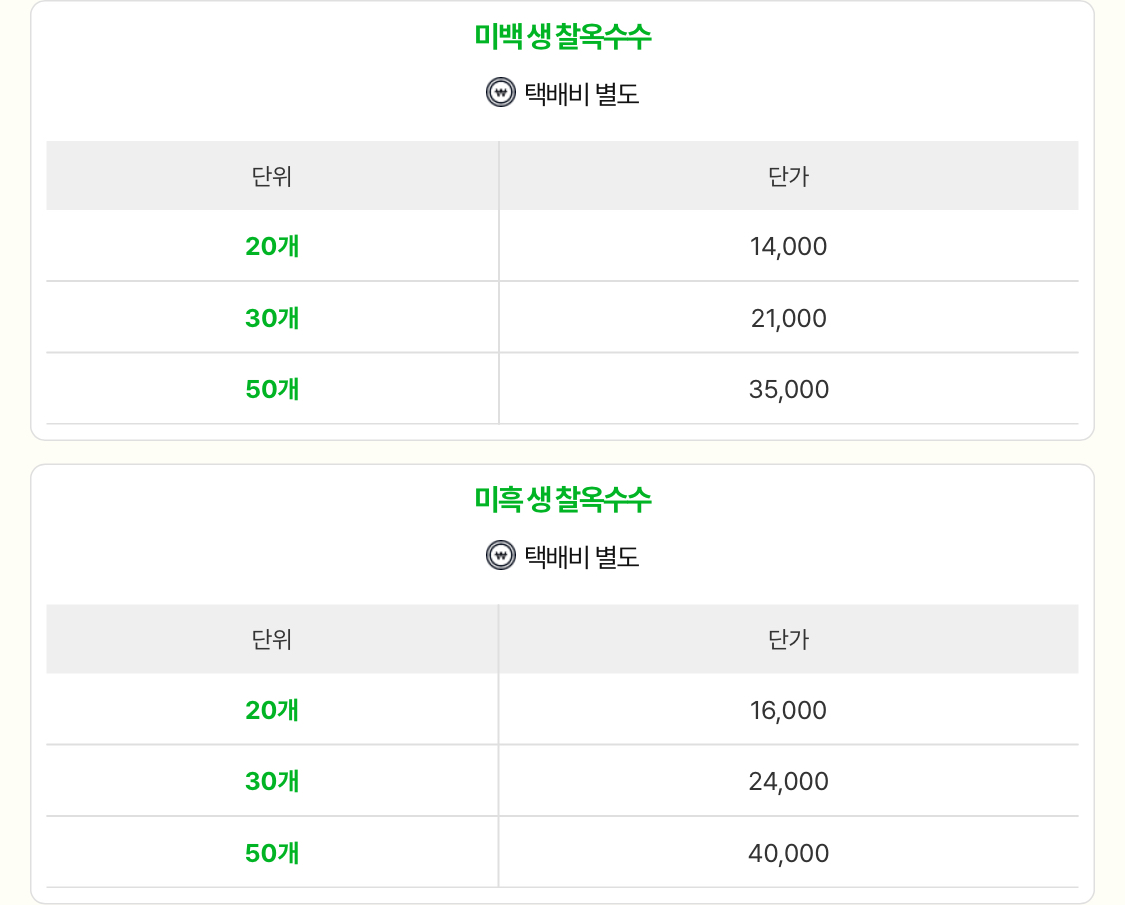
Task: Select the 20개 row in 미백 table
Action: click(x=562, y=245)
